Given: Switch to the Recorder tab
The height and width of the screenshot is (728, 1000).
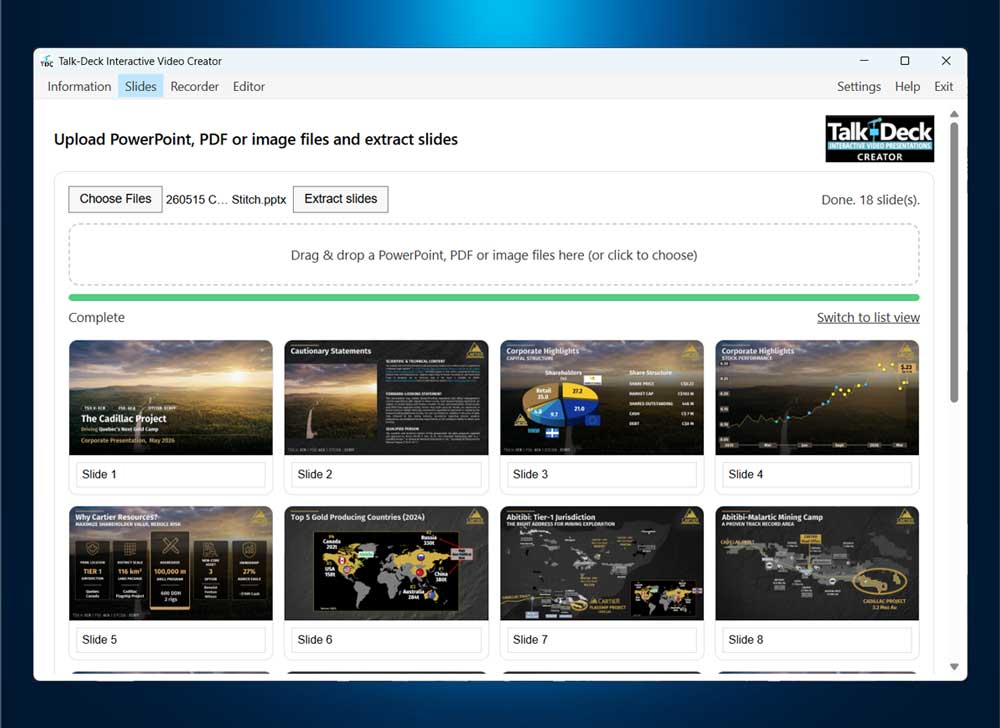Looking at the screenshot, I should (x=195, y=87).
